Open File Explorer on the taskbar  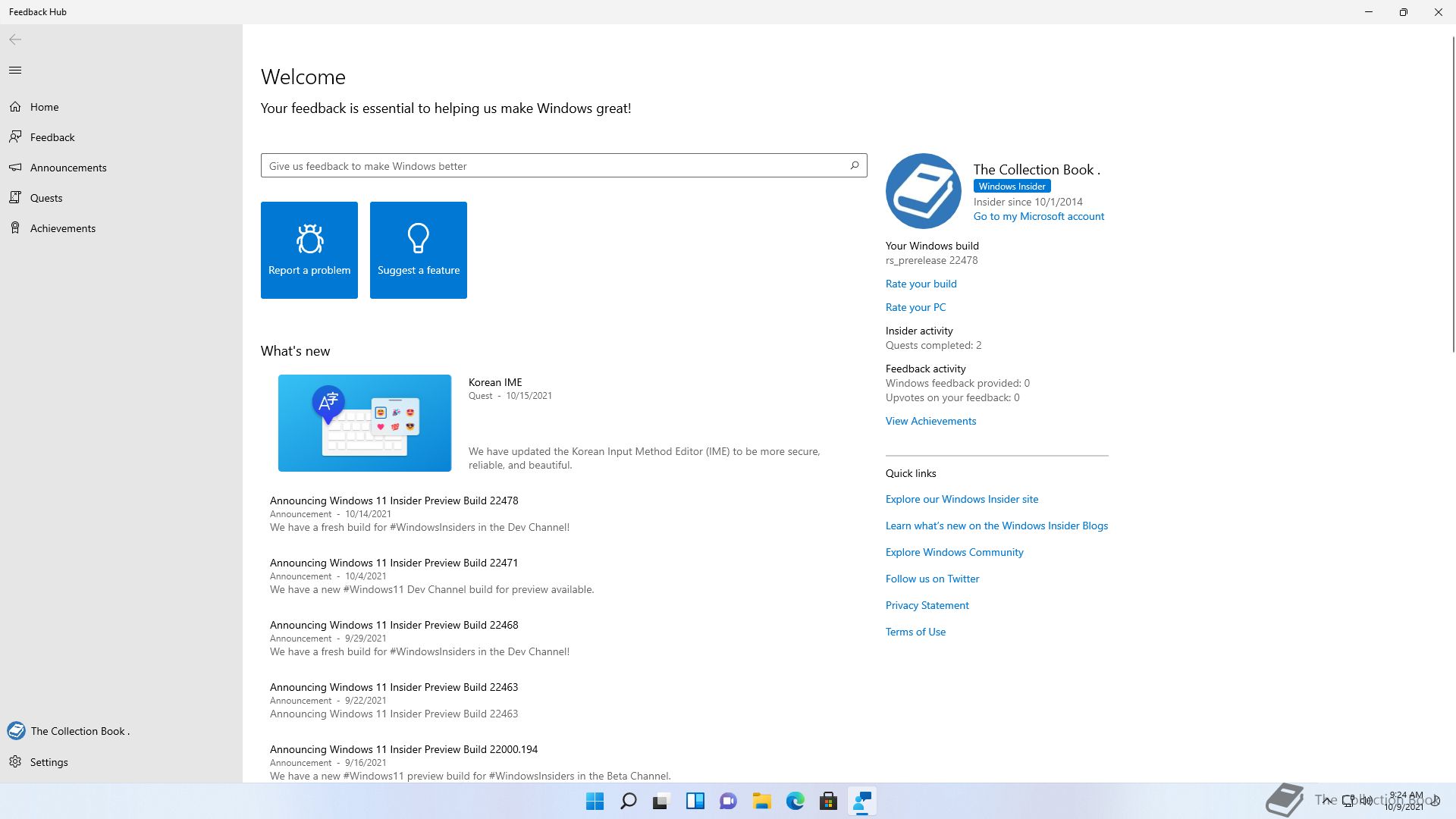[x=762, y=801]
